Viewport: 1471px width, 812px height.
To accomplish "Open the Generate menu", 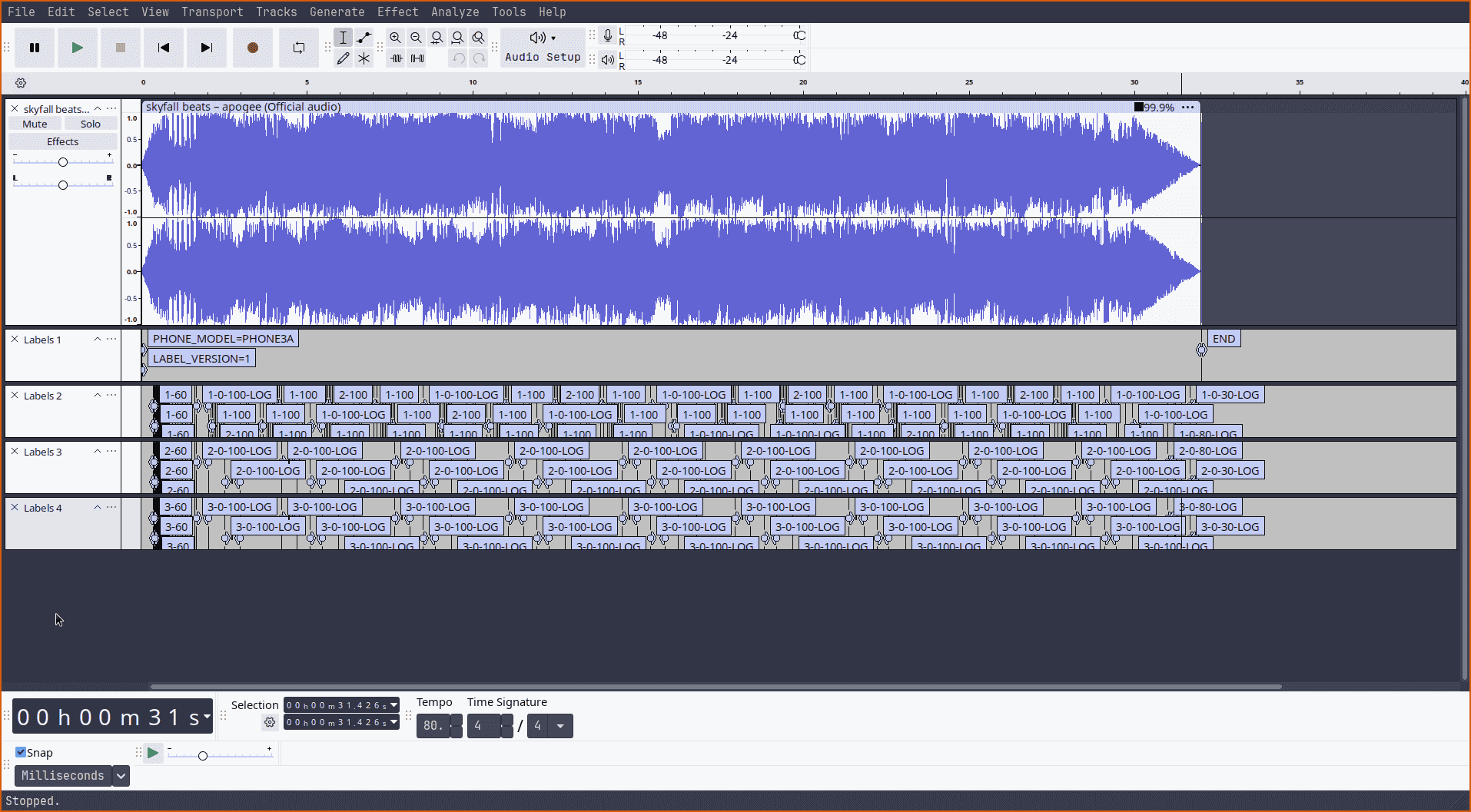I will pos(337,12).
